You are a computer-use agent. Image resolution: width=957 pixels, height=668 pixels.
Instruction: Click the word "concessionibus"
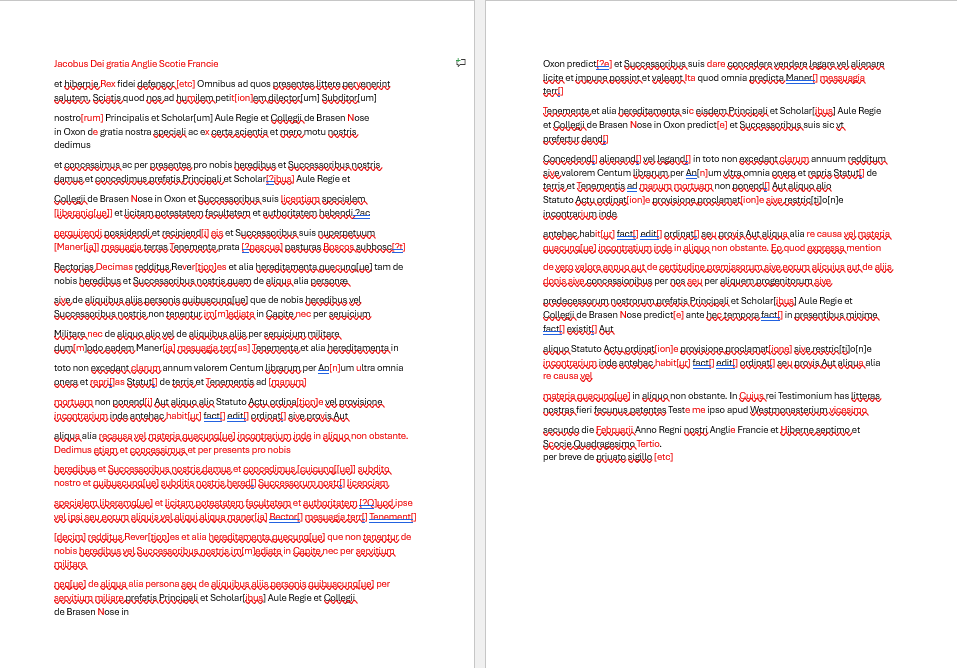coord(619,281)
